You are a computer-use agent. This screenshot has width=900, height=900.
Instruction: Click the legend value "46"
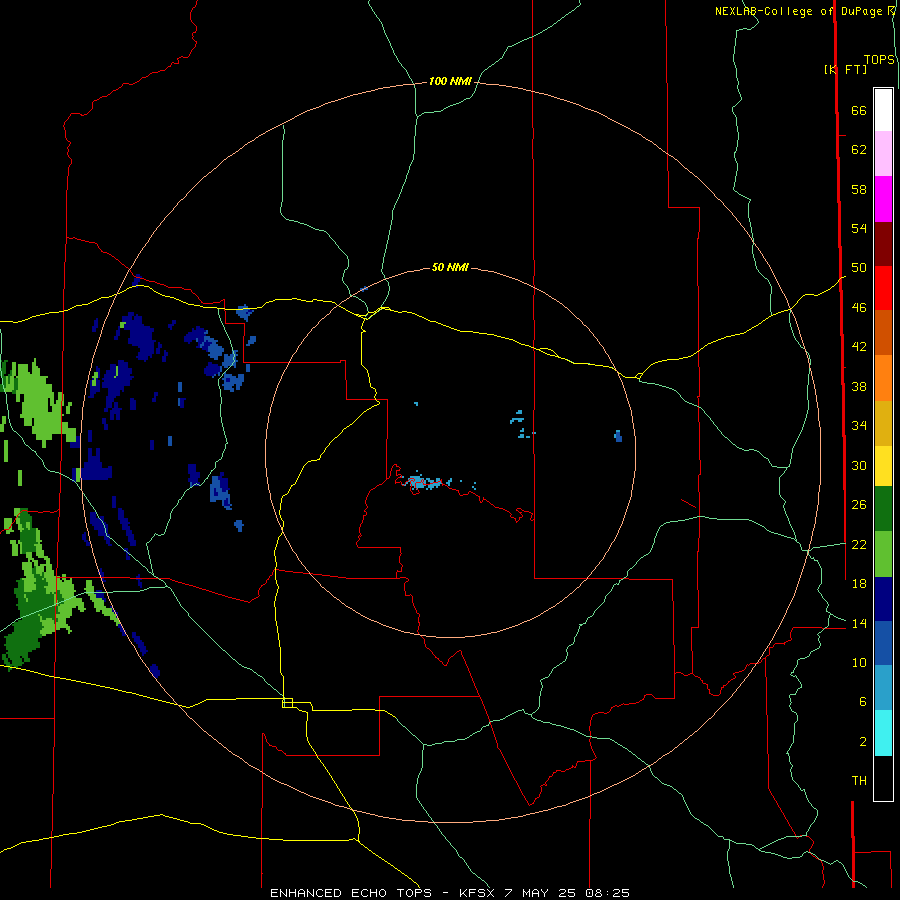pos(859,307)
